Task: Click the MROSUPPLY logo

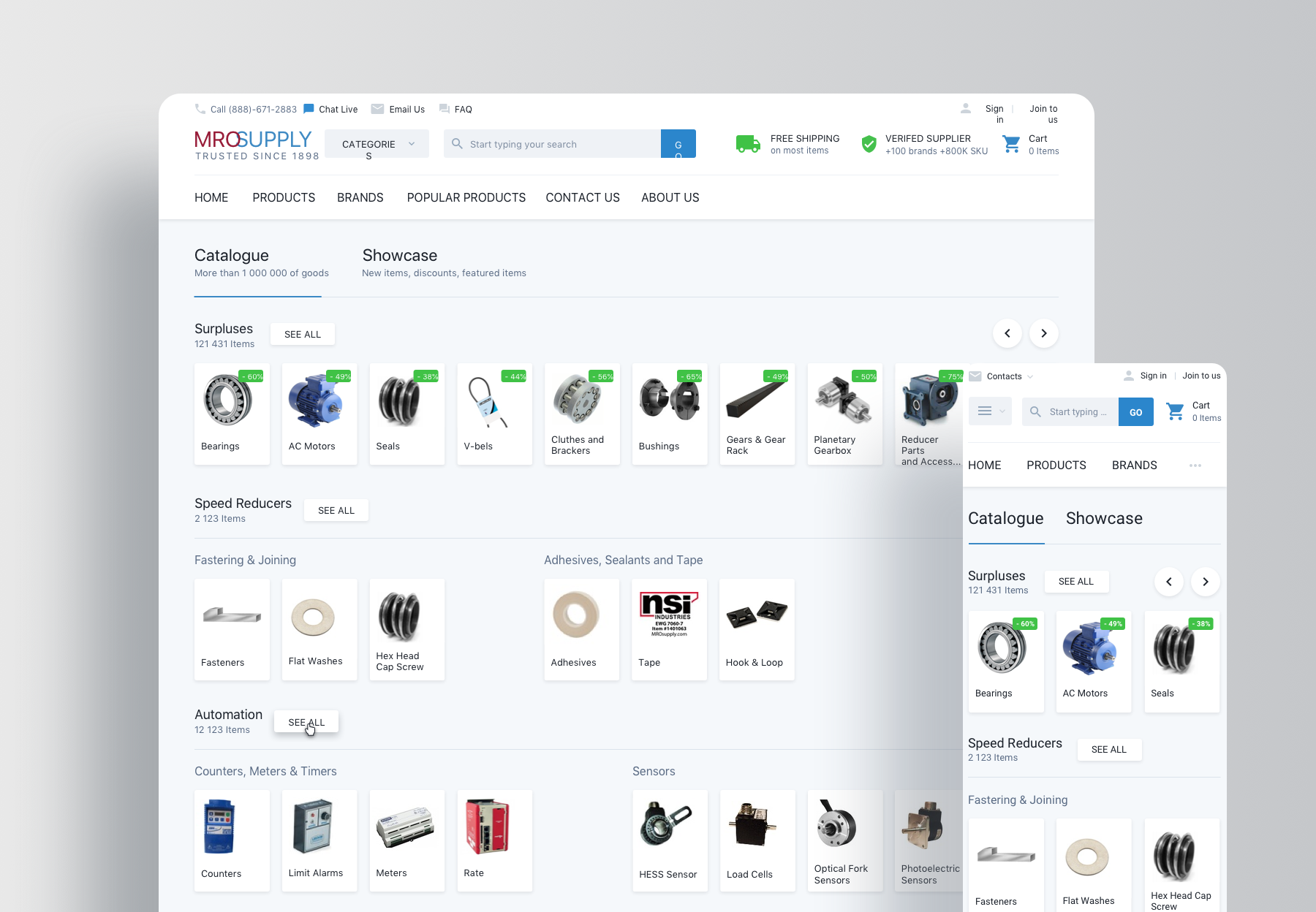Action: point(257,145)
